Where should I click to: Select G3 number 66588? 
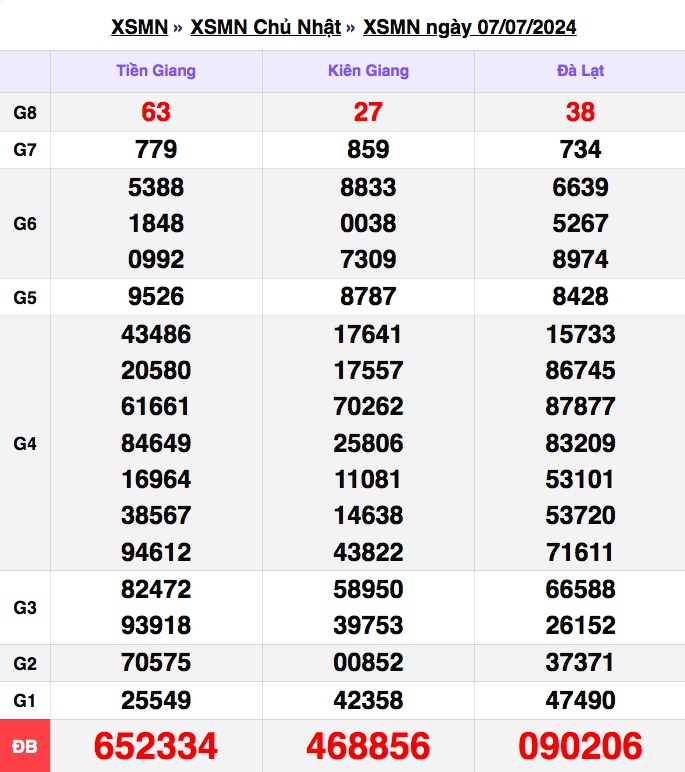580,589
